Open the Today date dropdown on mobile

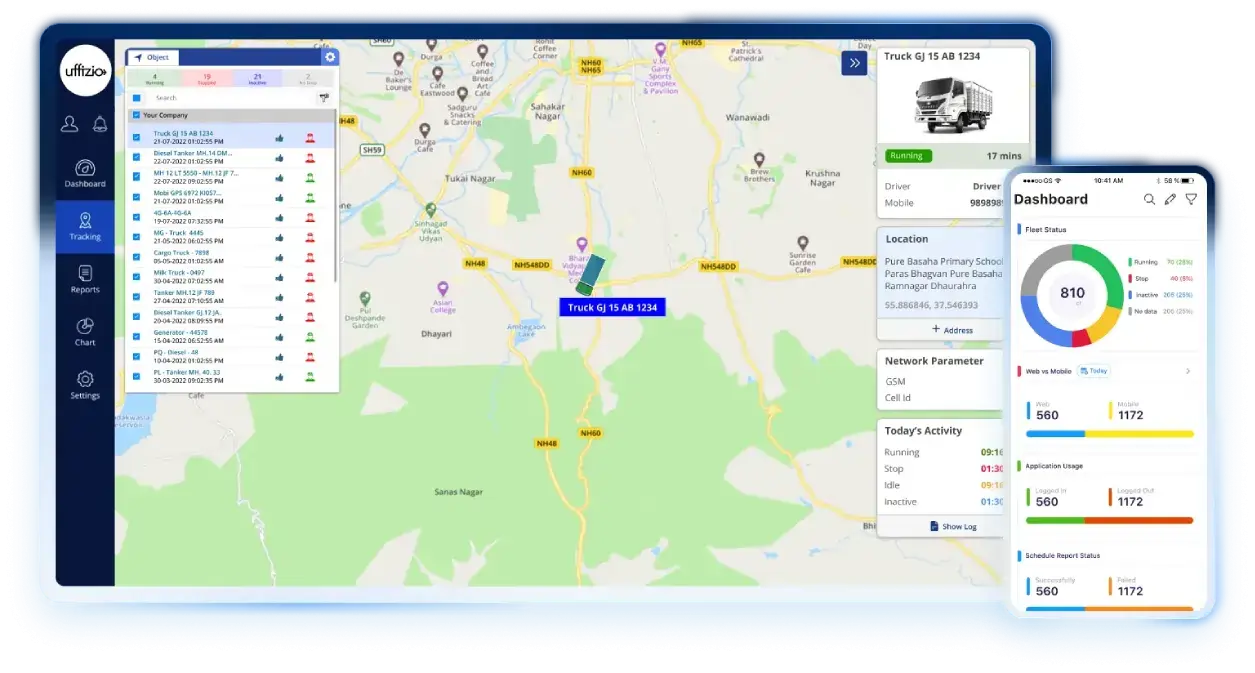point(1094,371)
